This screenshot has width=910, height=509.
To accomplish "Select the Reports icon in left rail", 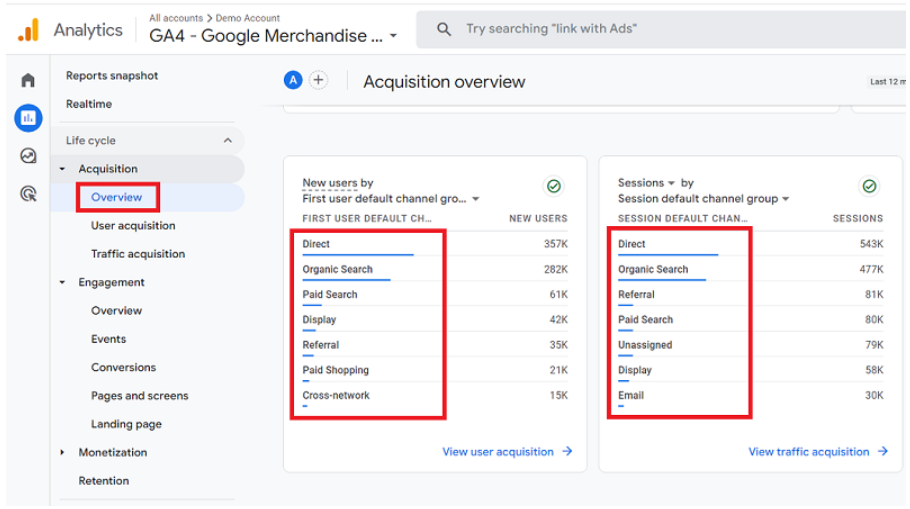I will coord(28,118).
